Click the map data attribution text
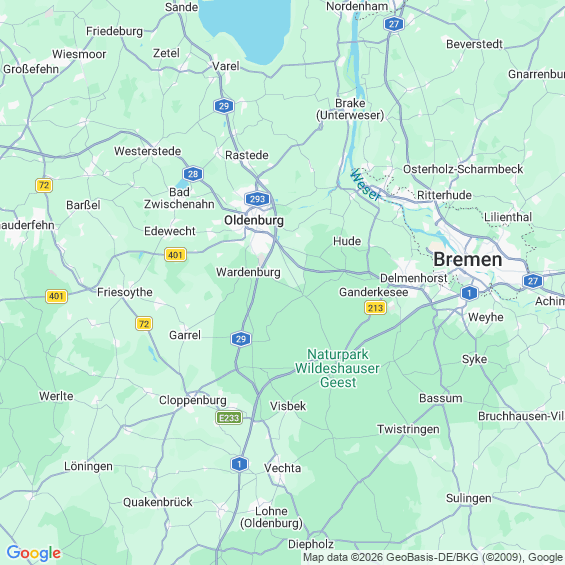This screenshot has width=565, height=565. pyautogui.click(x=433, y=558)
